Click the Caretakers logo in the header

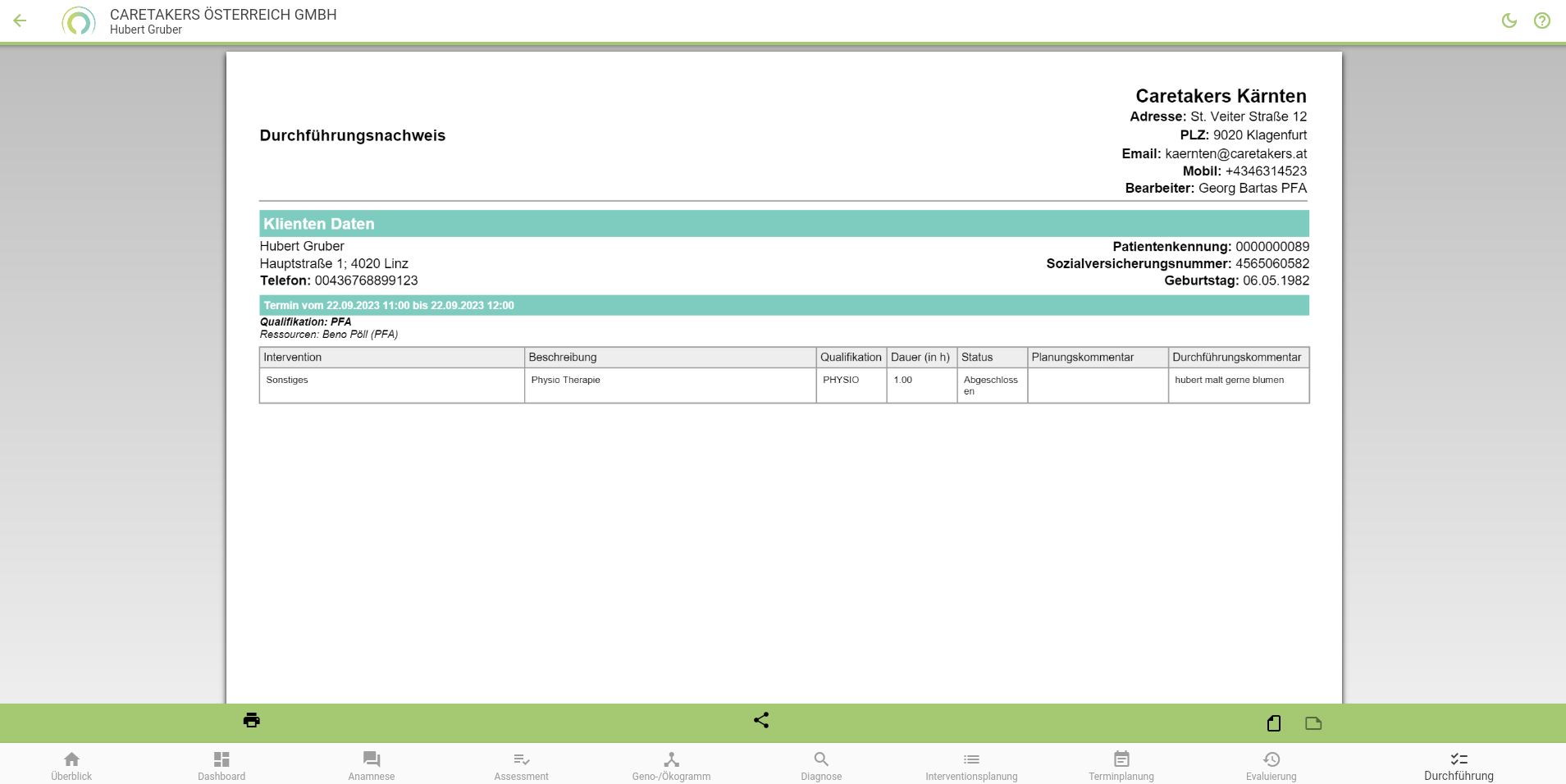coord(79,21)
